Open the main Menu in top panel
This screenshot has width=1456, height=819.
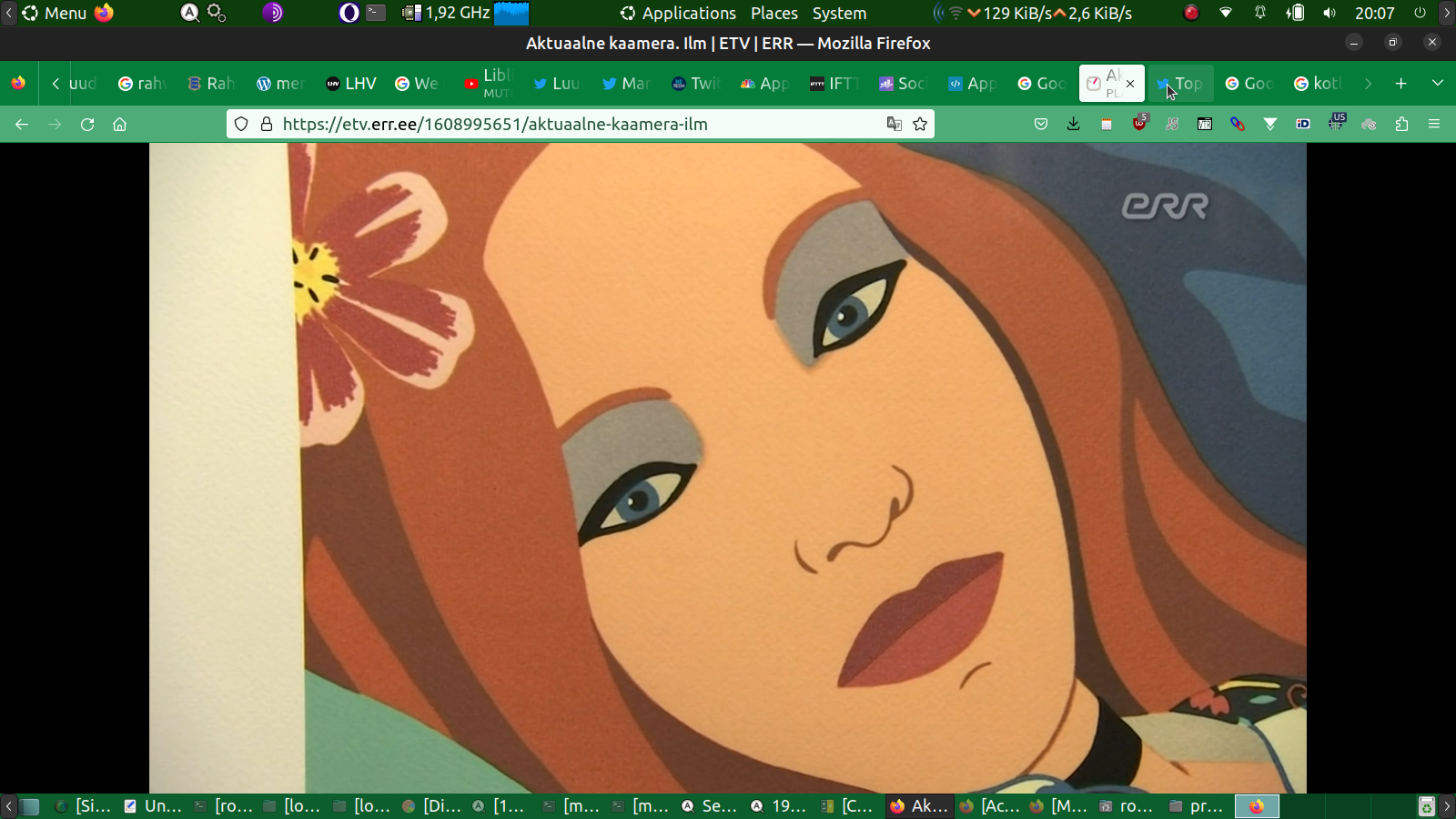tap(55, 13)
